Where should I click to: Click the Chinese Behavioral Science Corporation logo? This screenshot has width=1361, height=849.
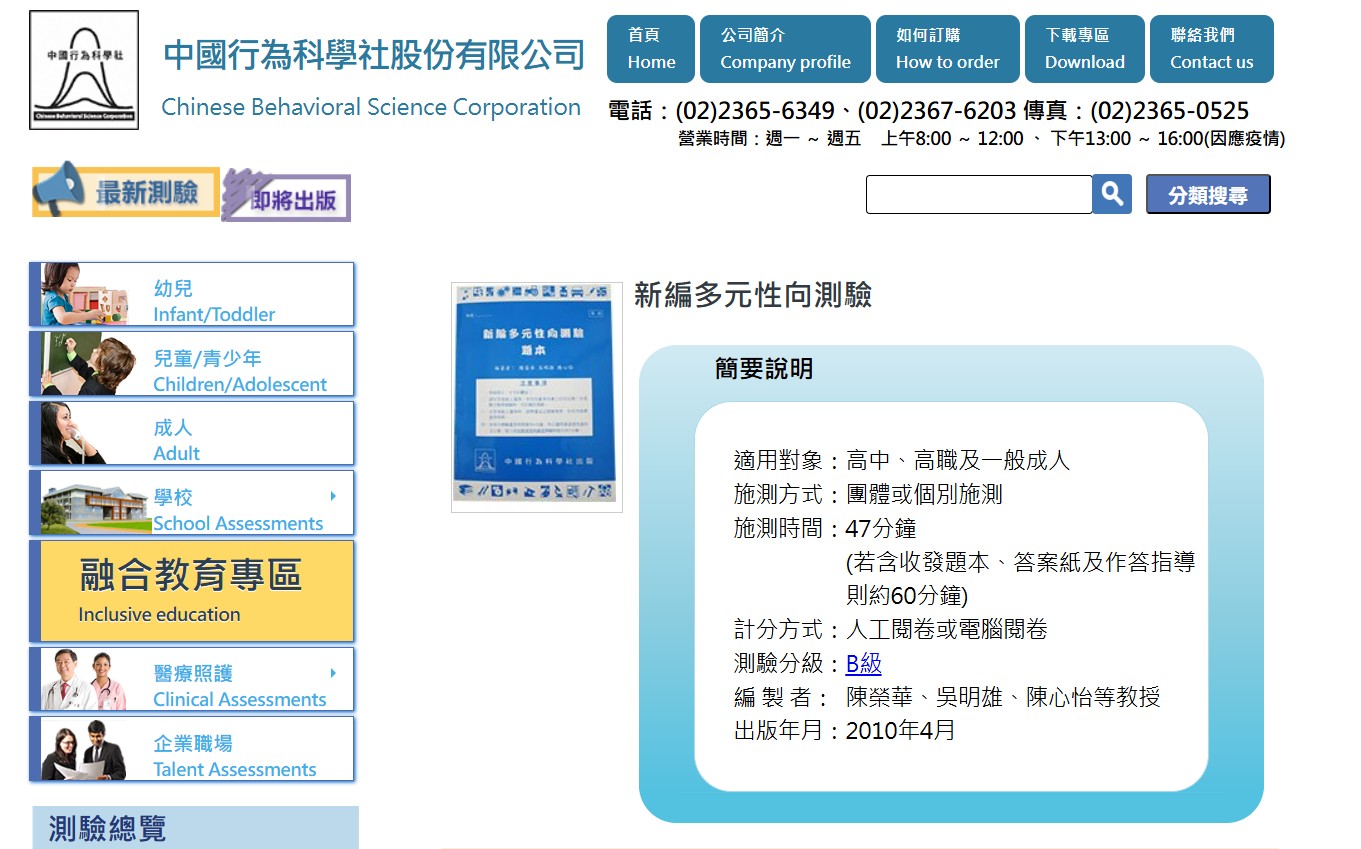[x=84, y=70]
